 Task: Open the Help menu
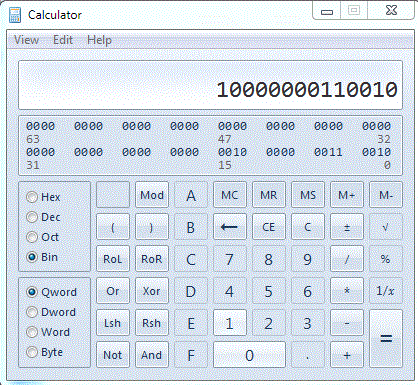point(99,40)
